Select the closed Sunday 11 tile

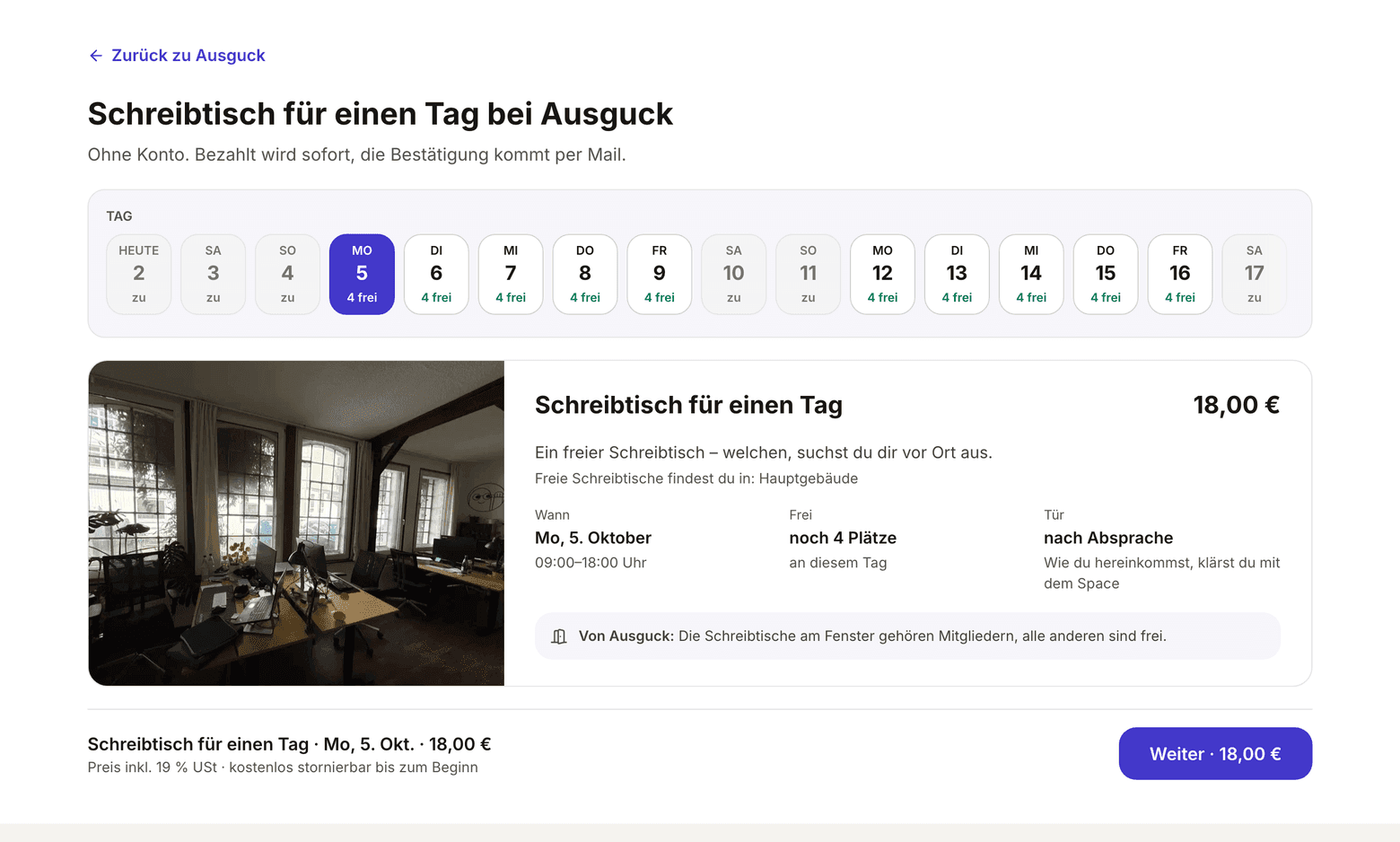coord(809,275)
